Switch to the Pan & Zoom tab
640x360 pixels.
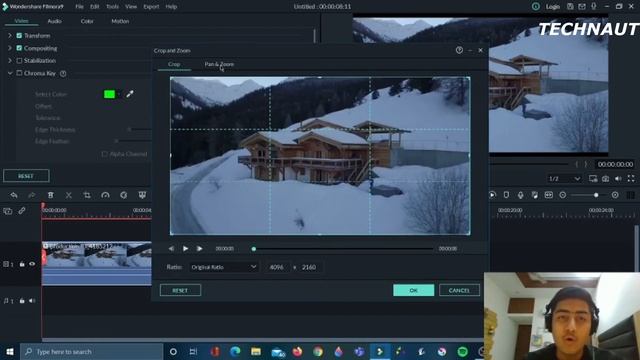pyautogui.click(x=219, y=64)
